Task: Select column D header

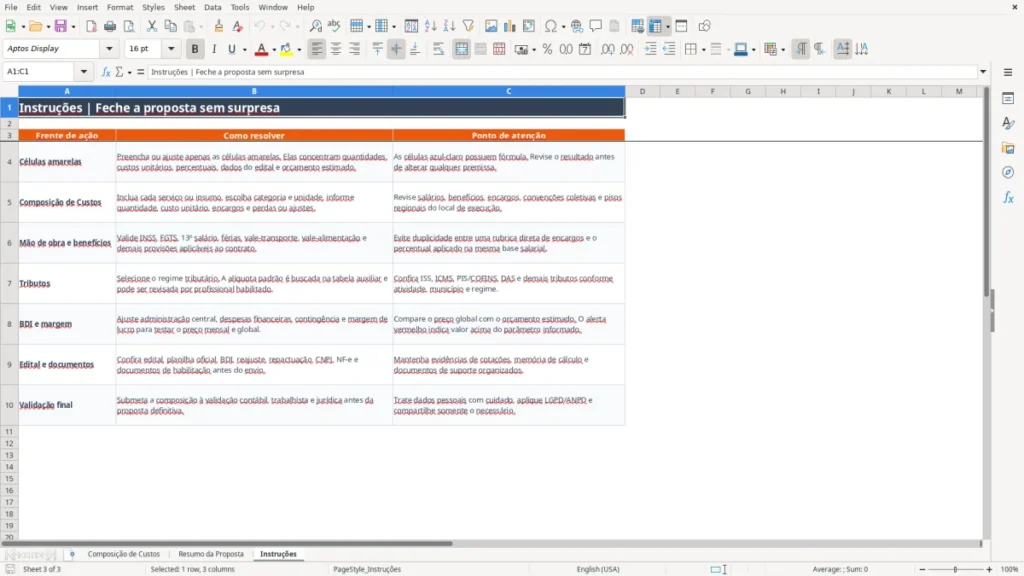Action: click(x=642, y=91)
